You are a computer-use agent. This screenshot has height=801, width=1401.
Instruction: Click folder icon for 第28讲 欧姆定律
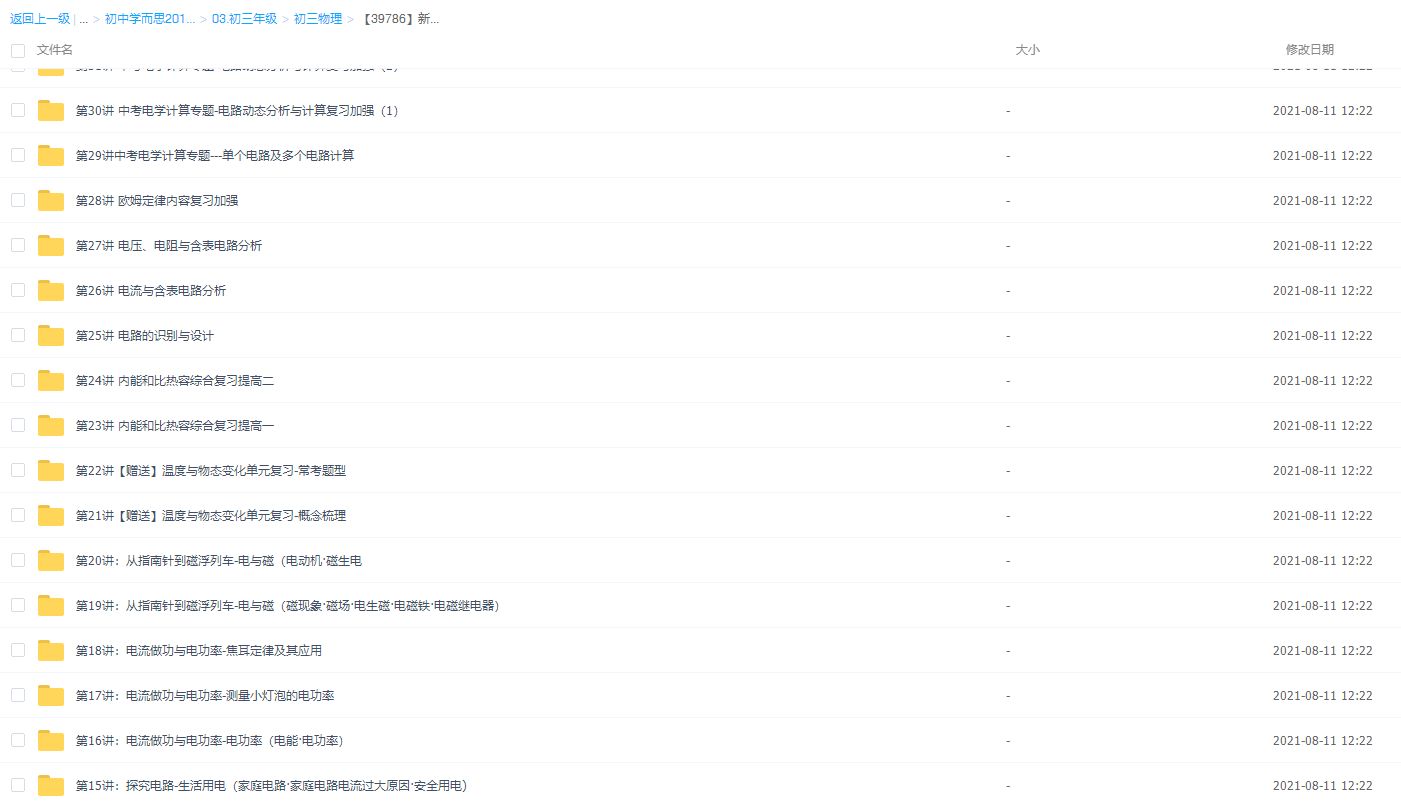coord(51,201)
